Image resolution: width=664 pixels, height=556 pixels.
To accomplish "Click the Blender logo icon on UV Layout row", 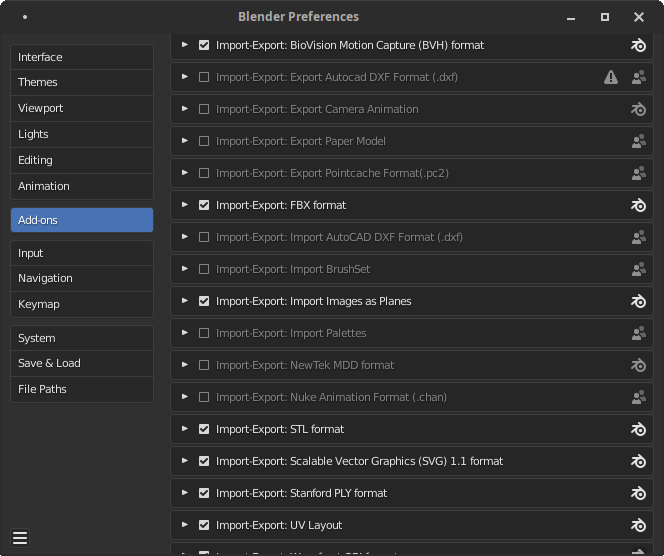I will coord(638,525).
